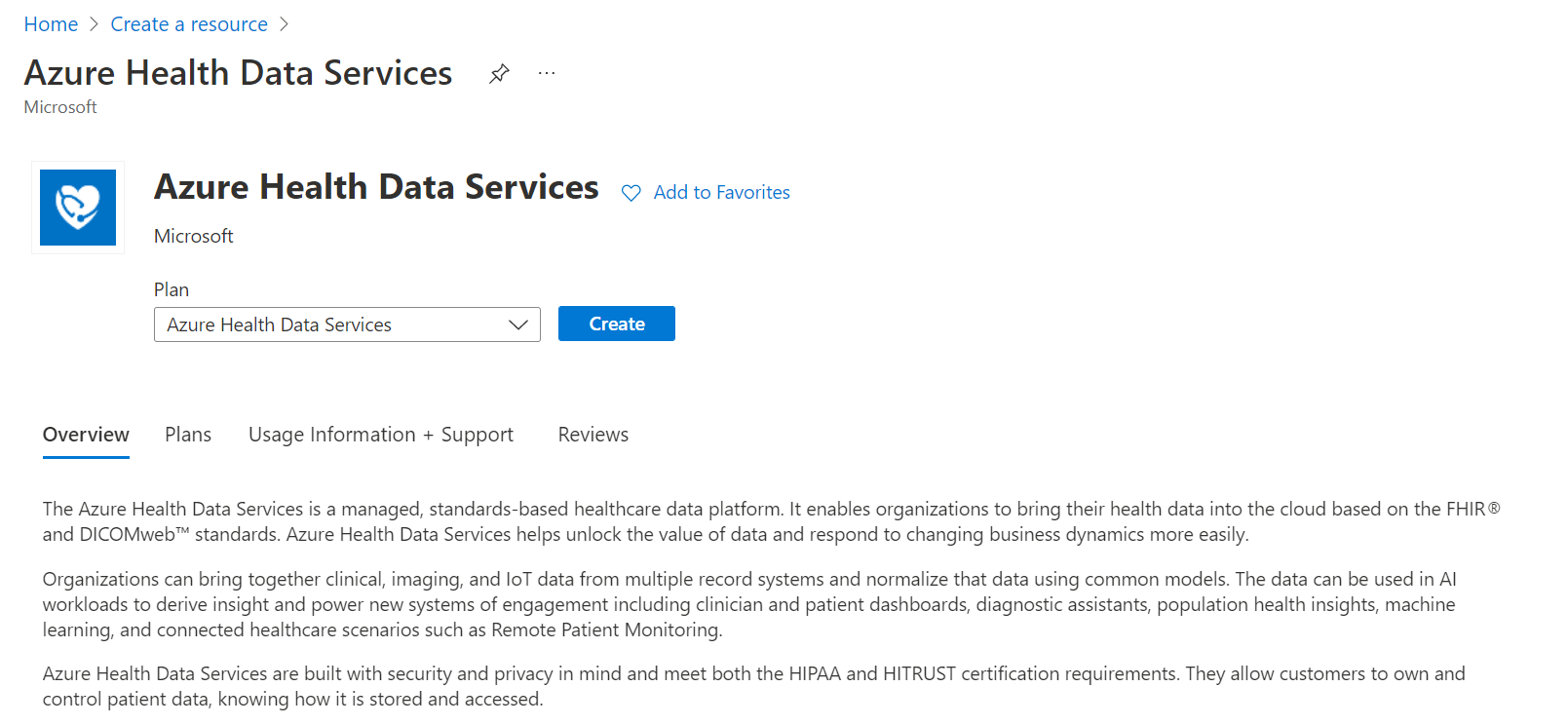This screenshot has height=725, width=1568.
Task: Select the Overview tab
Action: (86, 435)
